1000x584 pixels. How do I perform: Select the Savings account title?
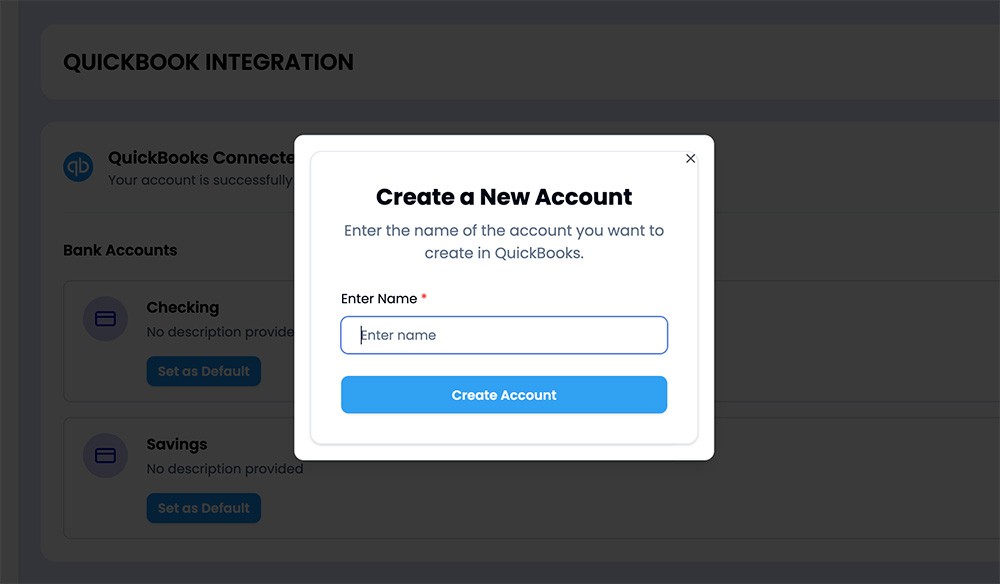click(x=177, y=444)
